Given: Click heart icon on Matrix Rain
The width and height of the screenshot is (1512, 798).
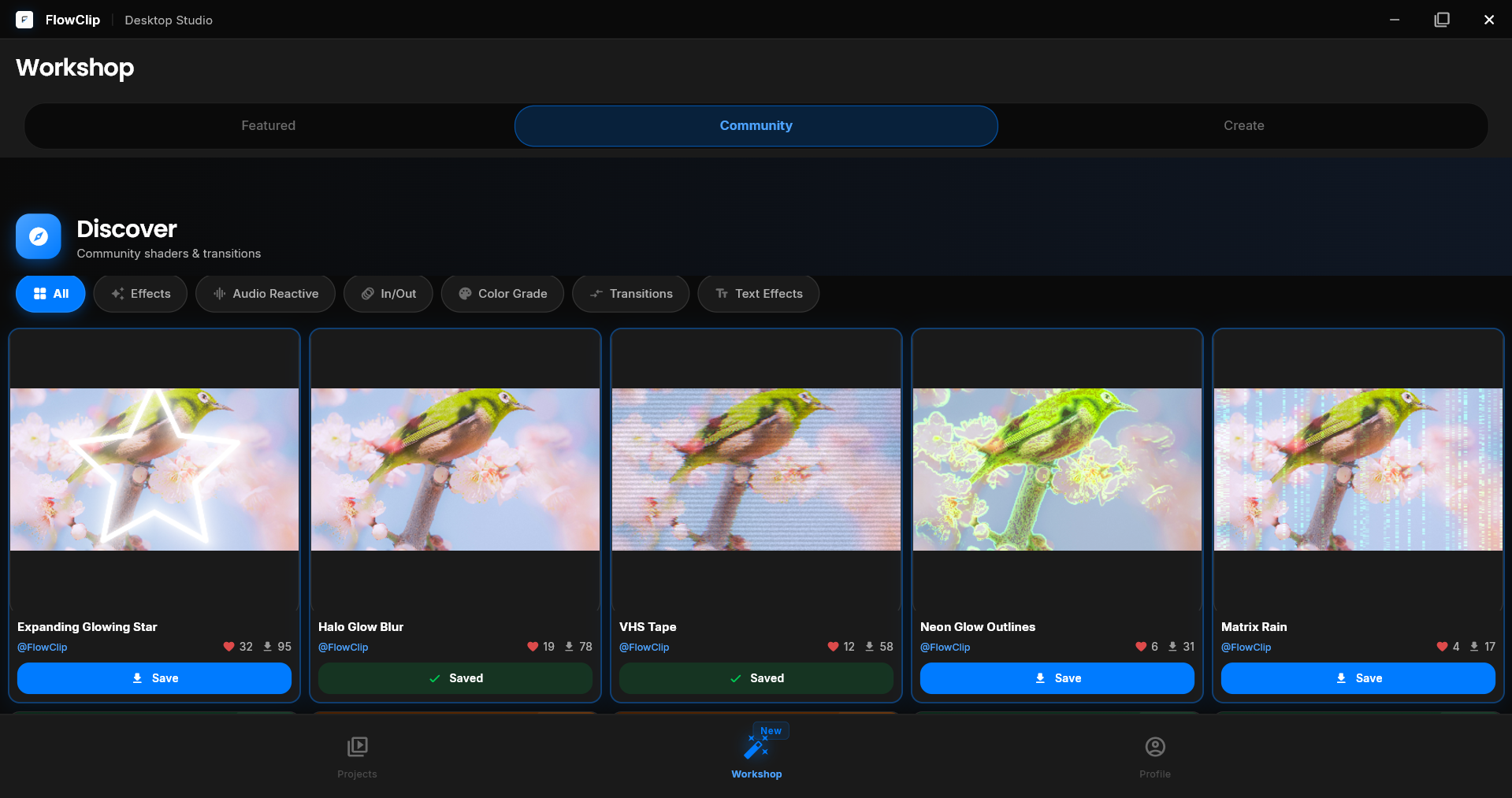Looking at the screenshot, I should [x=1442, y=647].
